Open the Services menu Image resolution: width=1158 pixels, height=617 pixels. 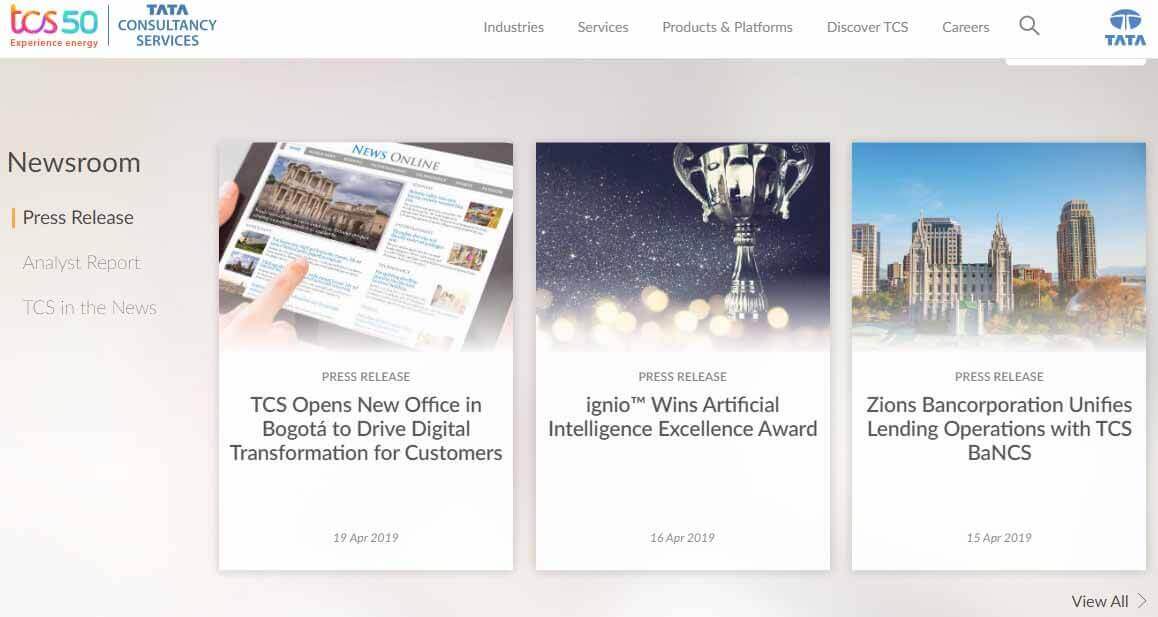click(603, 27)
